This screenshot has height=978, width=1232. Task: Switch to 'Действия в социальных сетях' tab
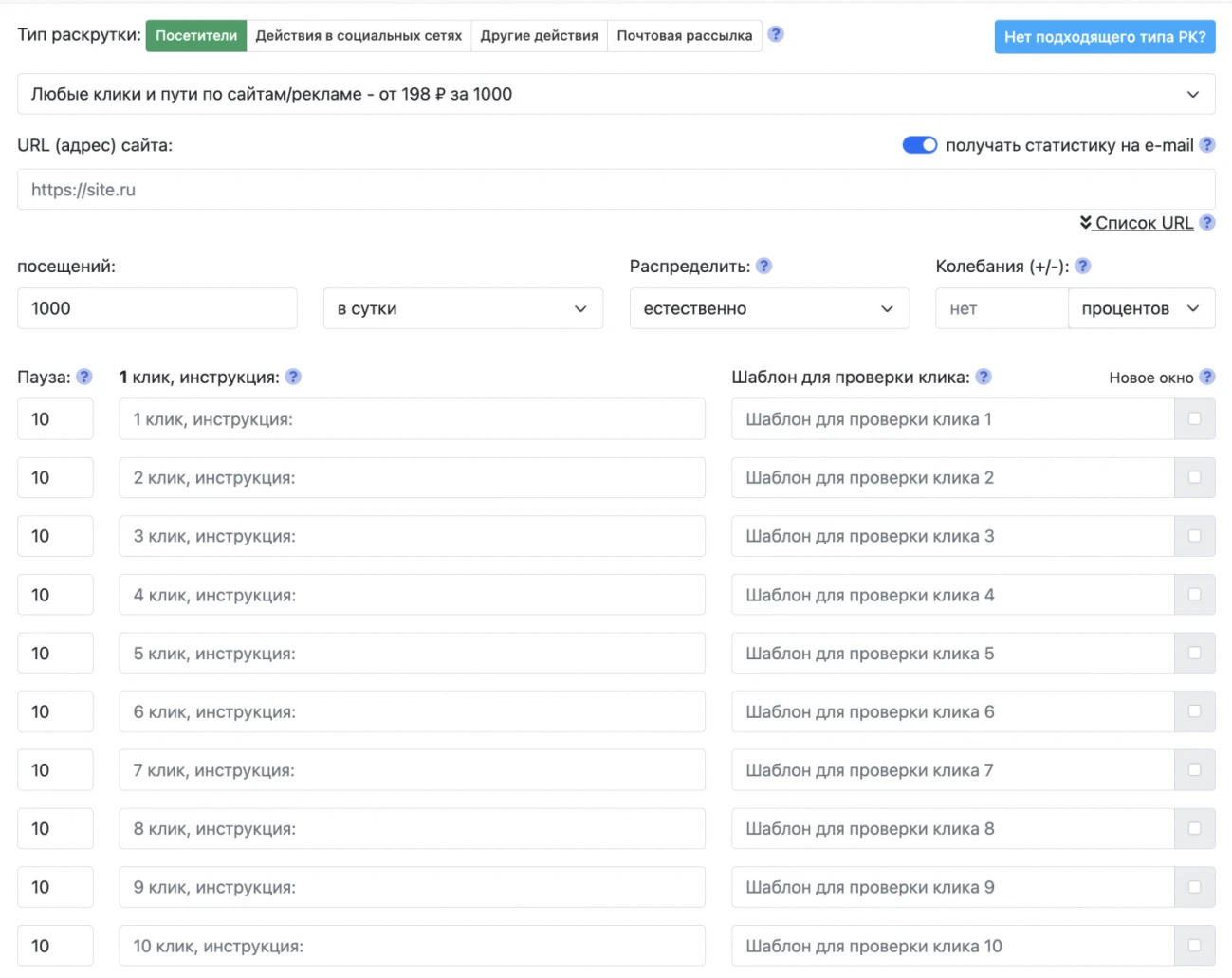click(x=359, y=36)
